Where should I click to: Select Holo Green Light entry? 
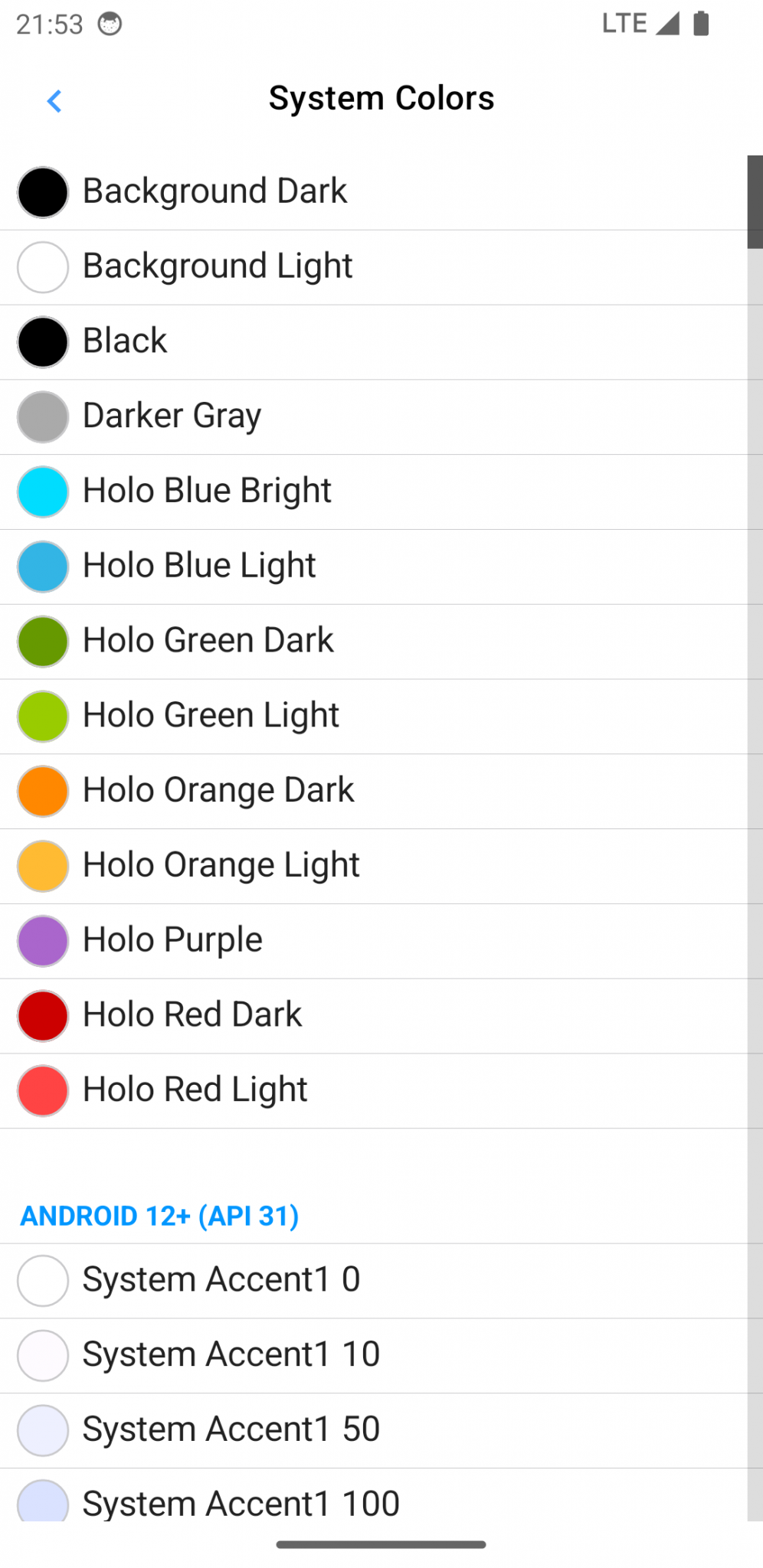click(374, 717)
